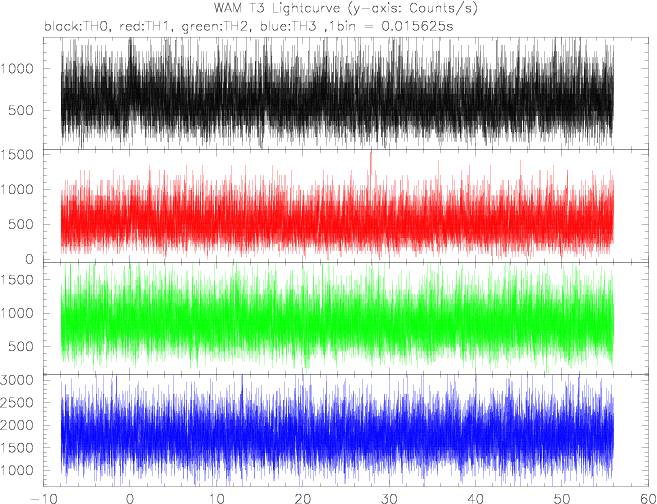657x504 pixels.
Task: Click the 'green:TH2' legend label
Action: (x=215, y=27)
